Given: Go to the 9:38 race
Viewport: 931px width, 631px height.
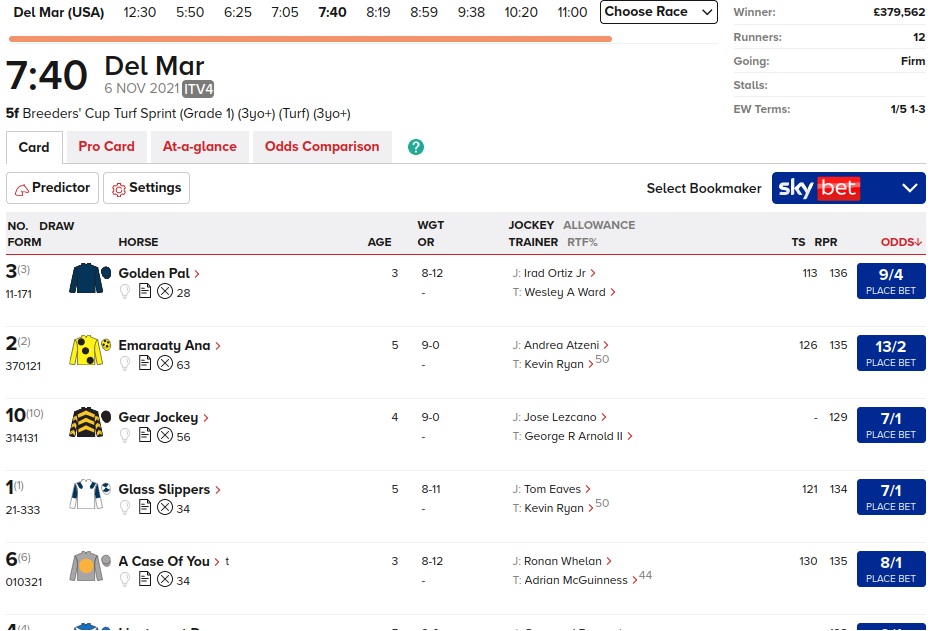Looking at the screenshot, I should click(x=471, y=12).
